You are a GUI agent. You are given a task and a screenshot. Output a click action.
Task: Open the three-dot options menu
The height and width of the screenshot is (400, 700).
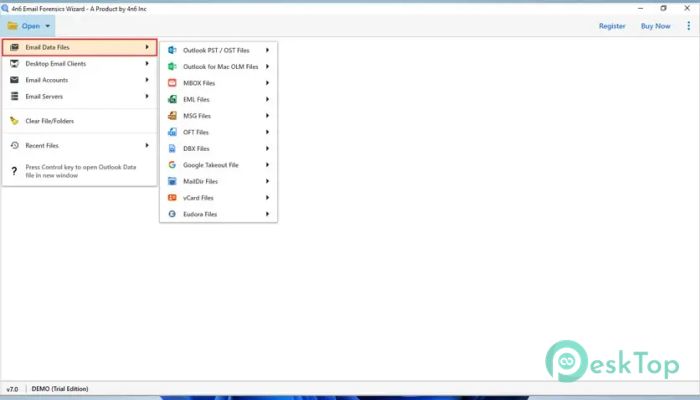(x=688, y=26)
